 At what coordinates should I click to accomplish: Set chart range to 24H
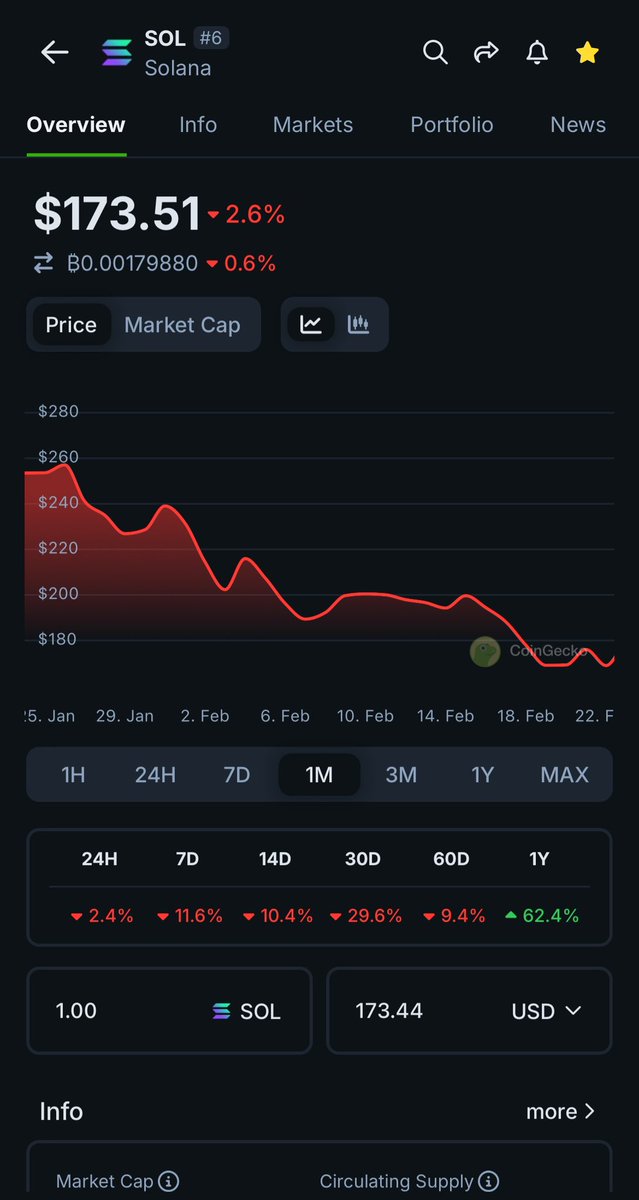(155, 774)
